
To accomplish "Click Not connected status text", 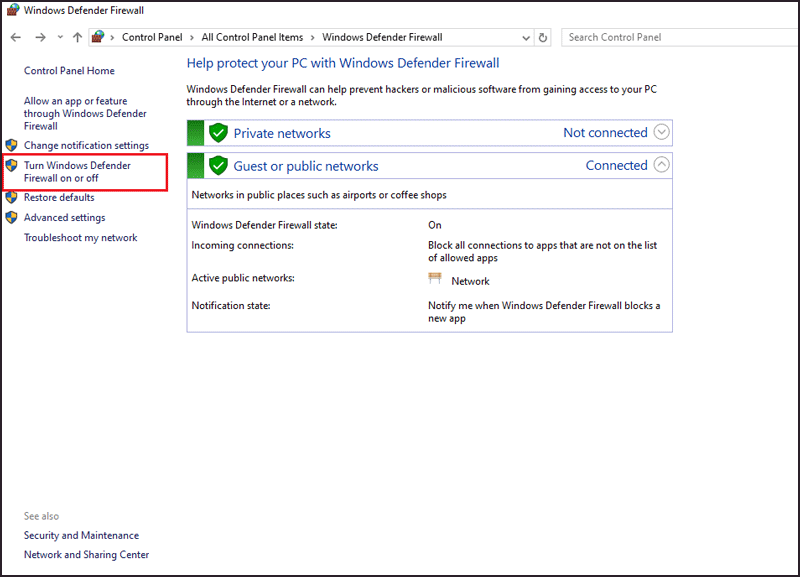I will [605, 133].
